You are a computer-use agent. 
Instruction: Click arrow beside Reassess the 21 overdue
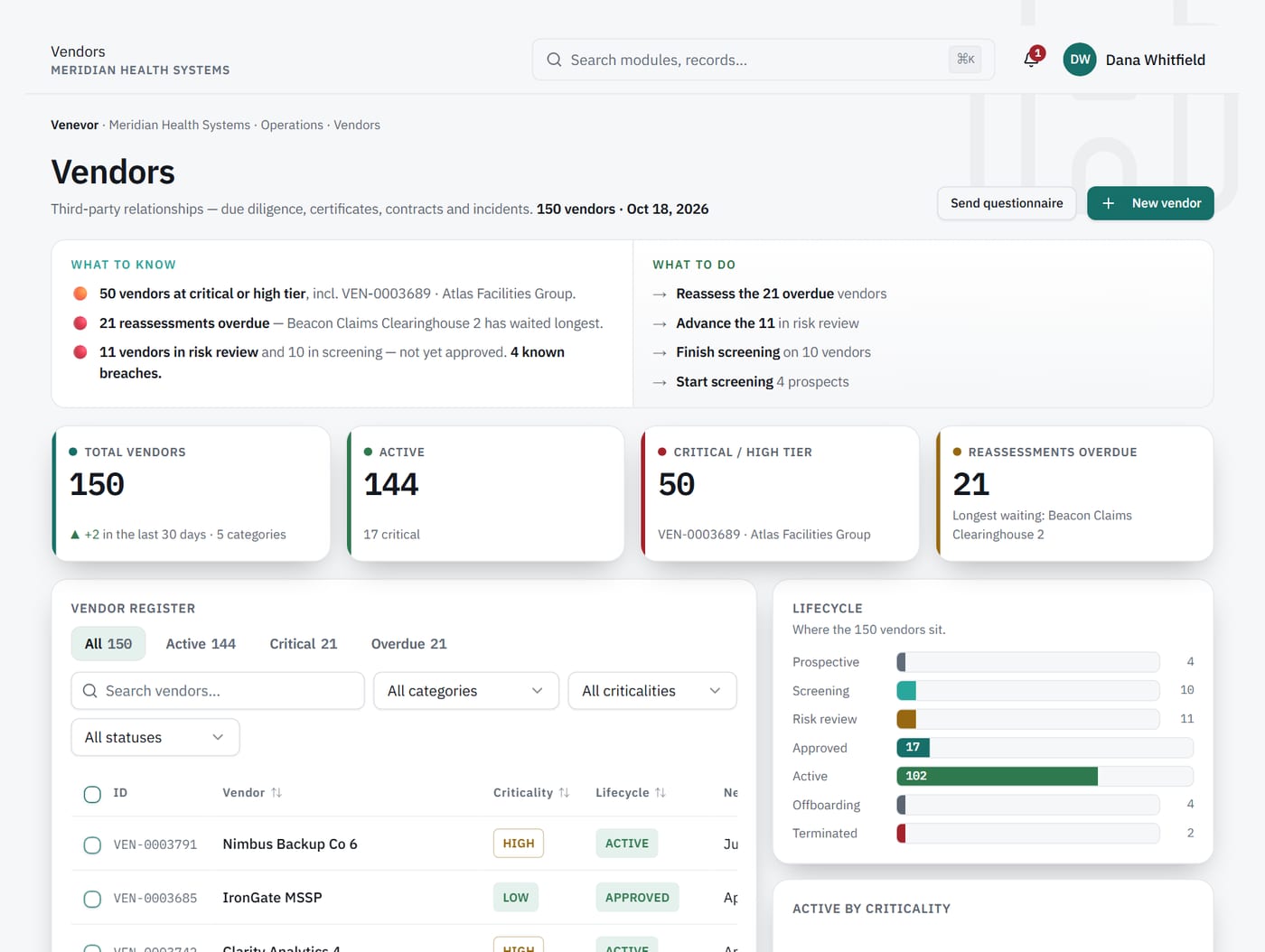pos(660,294)
